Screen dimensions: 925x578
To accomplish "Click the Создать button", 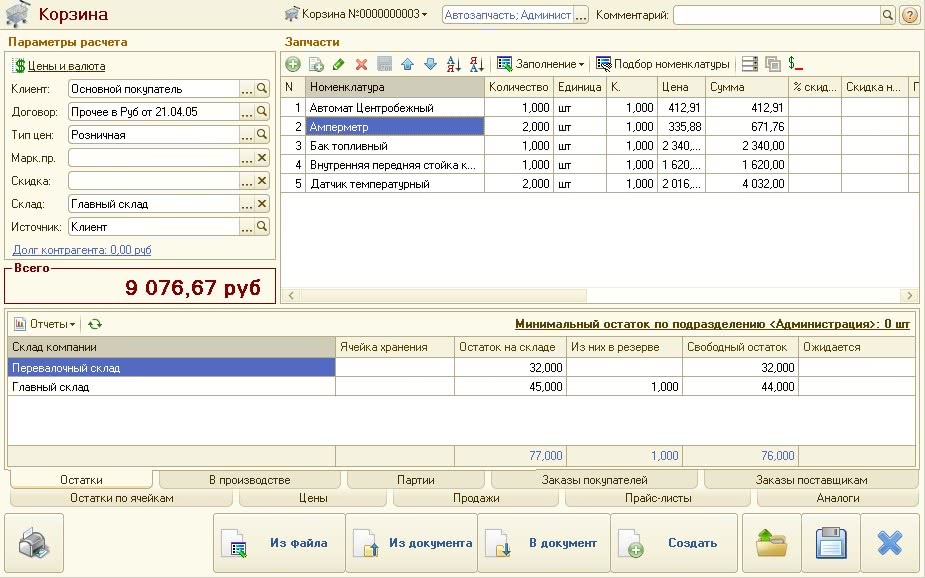I will tap(674, 543).
